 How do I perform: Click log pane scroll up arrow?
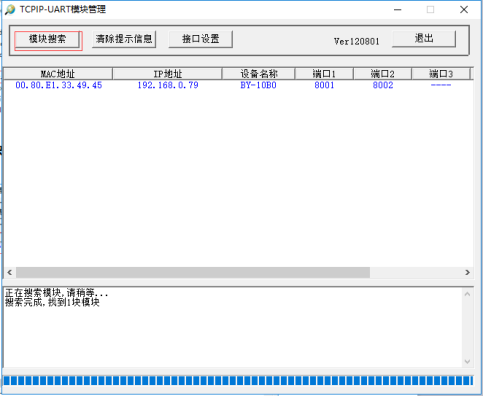click(x=467, y=294)
